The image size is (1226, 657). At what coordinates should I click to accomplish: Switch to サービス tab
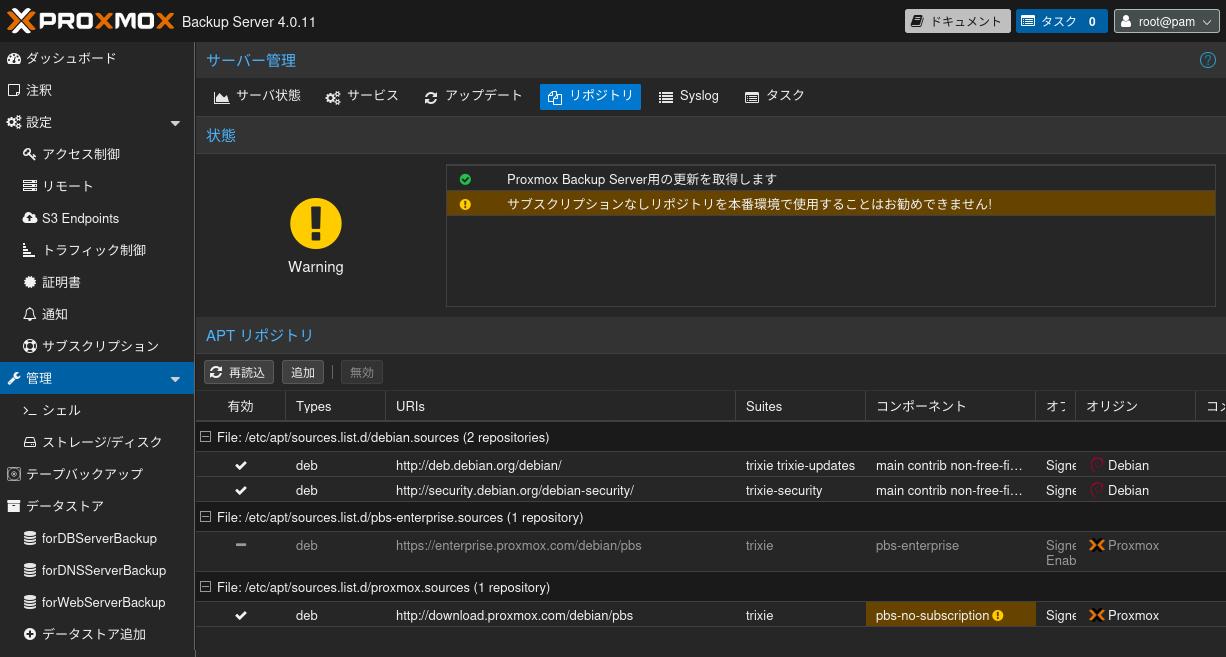(361, 96)
